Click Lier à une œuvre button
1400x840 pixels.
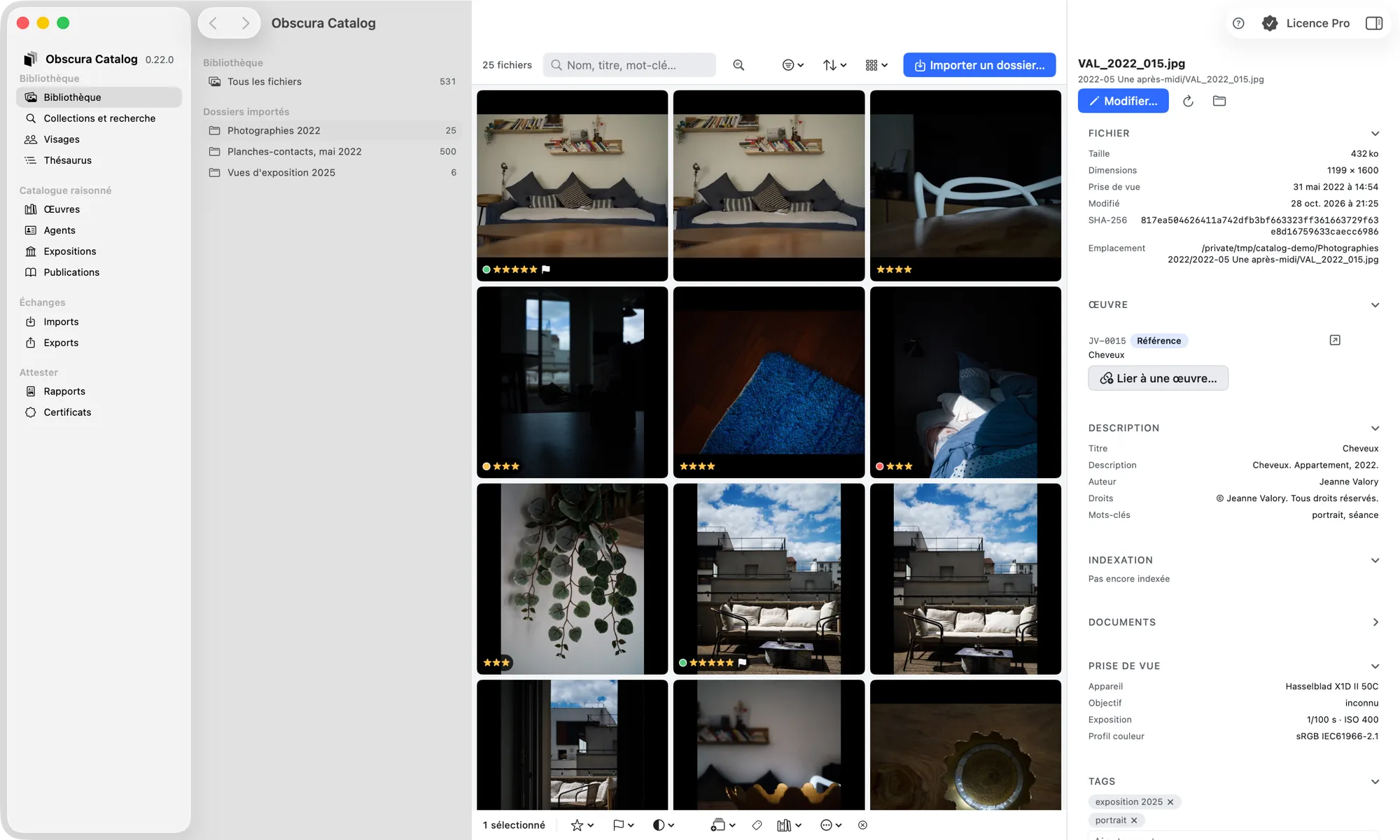pyautogui.click(x=1158, y=378)
